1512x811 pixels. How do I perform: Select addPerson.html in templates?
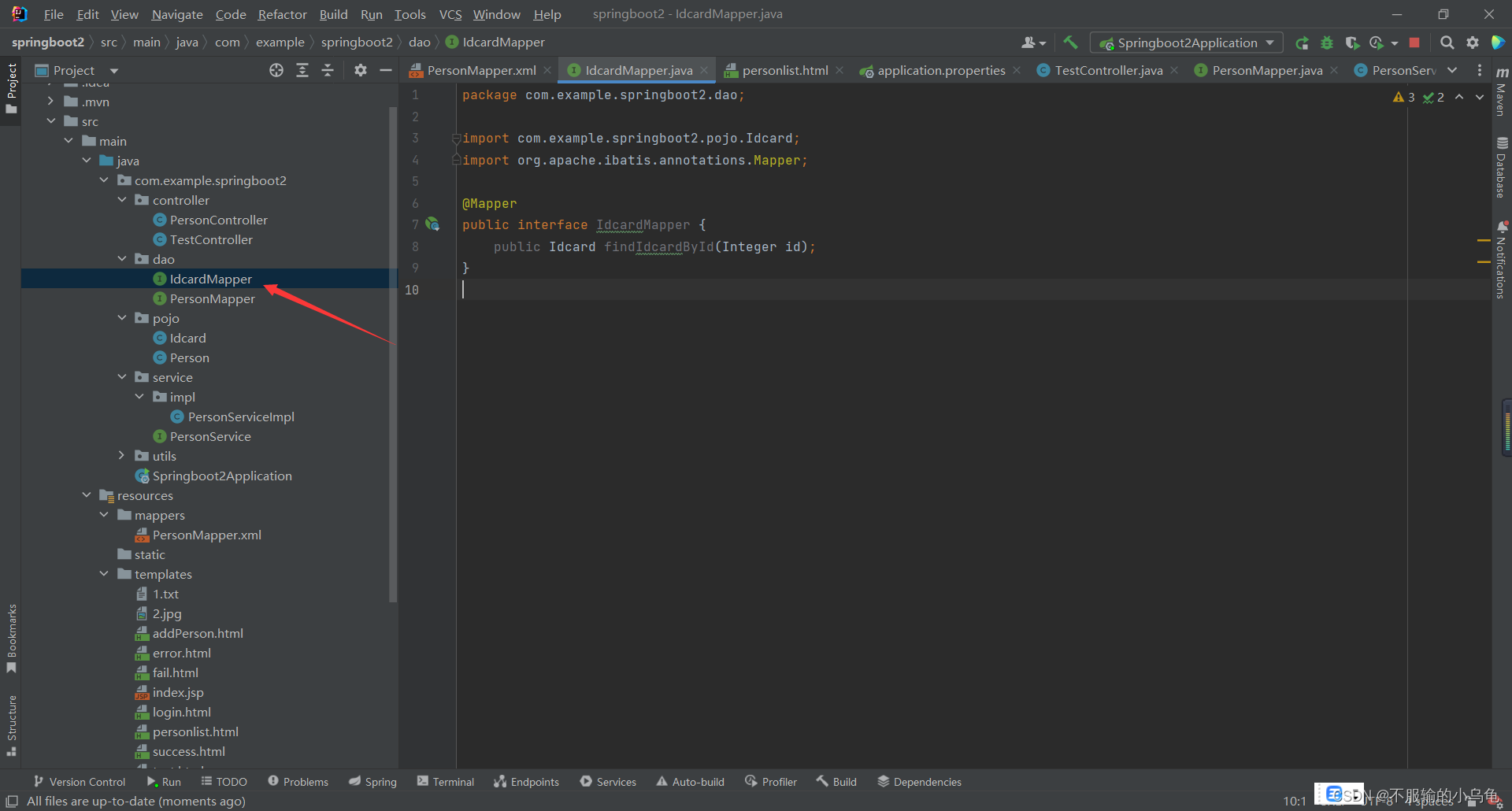pos(198,633)
